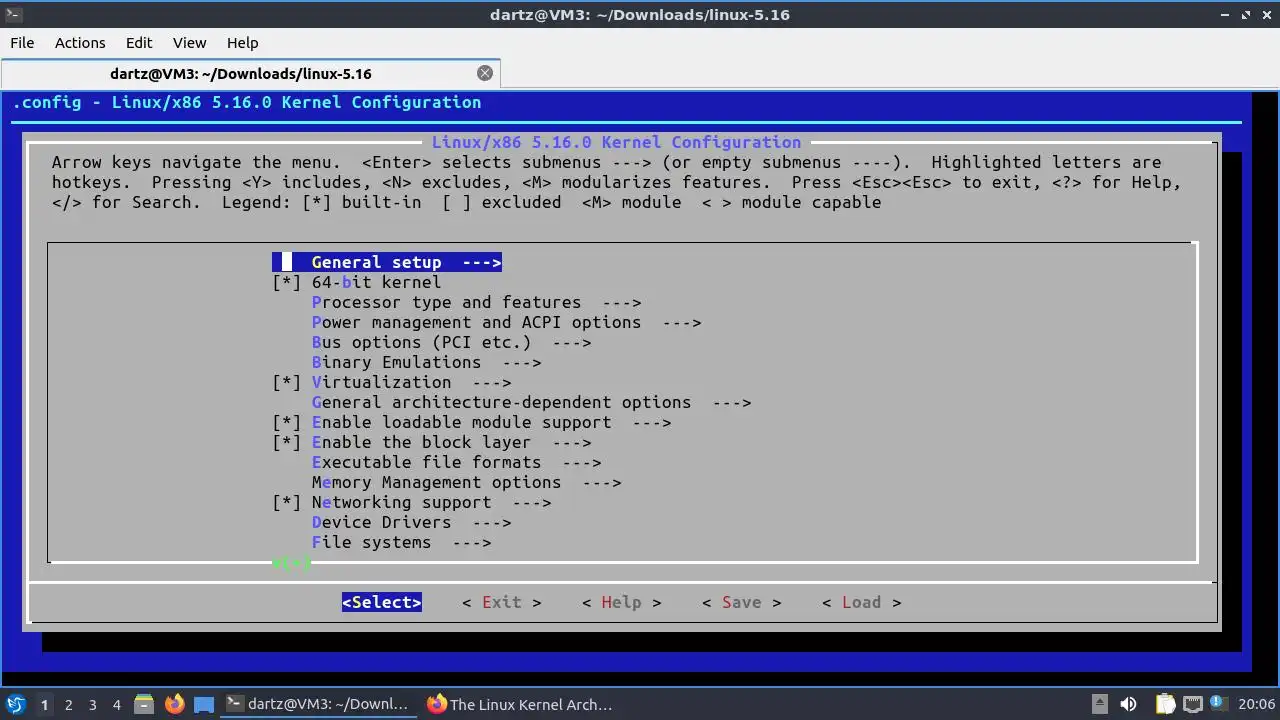Click the <Select> button
The width and height of the screenshot is (1280, 720).
tap(382, 602)
